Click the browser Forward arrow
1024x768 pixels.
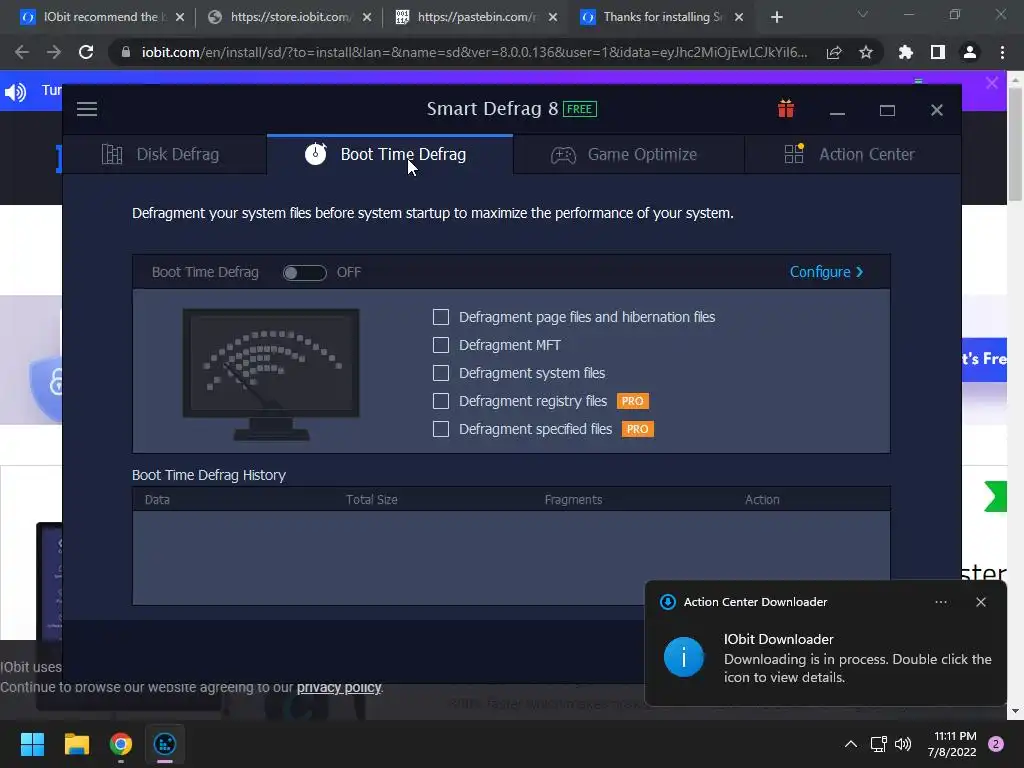[x=54, y=52]
